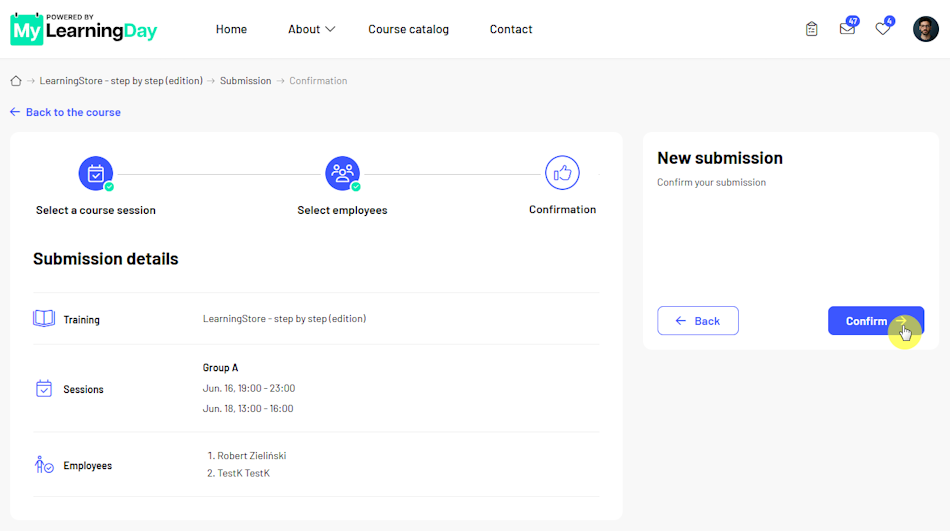Go to the Contact page
Viewport: 950px width, 531px height.
pos(511,29)
